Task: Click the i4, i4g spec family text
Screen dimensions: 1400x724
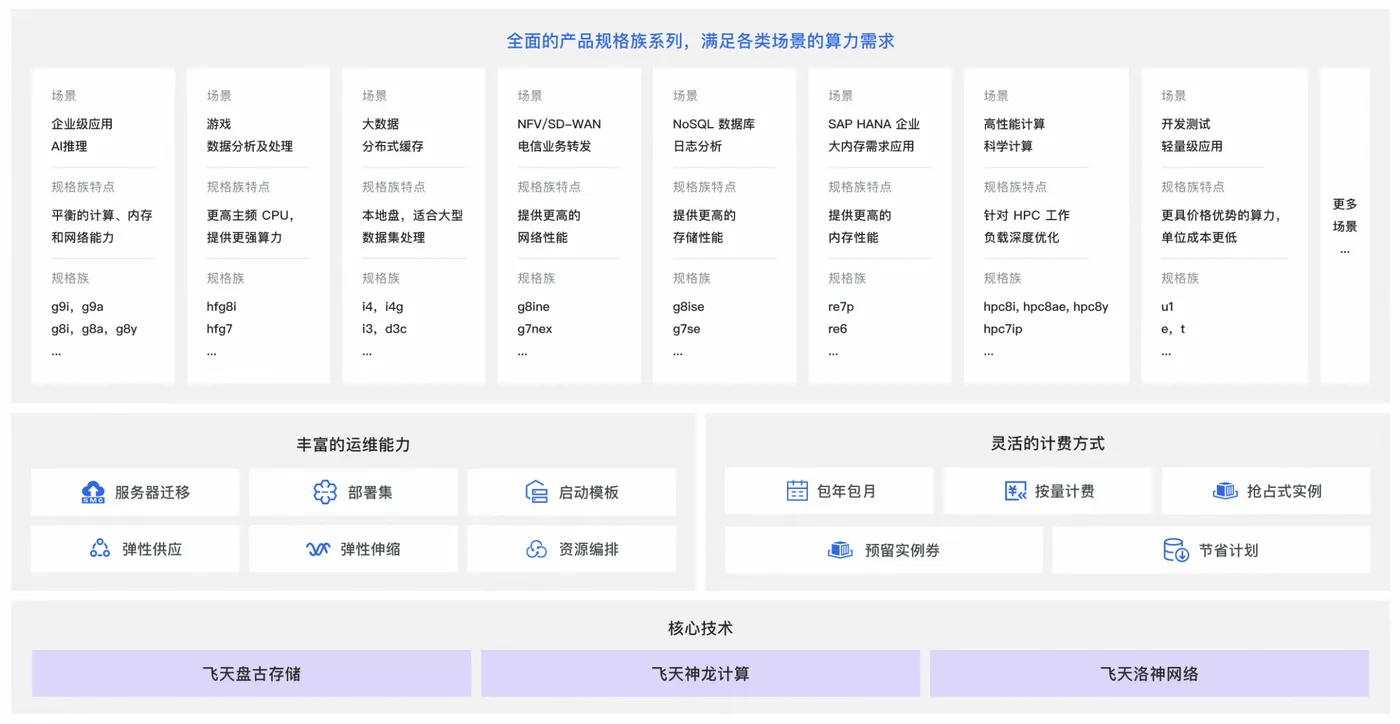Action: tap(383, 307)
